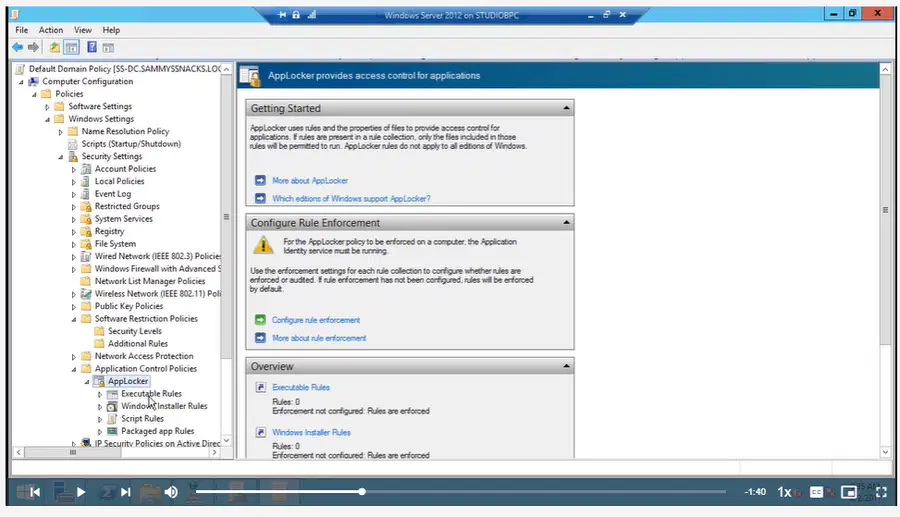Click the Up one level folder icon
Screen dimensions: 900x517
click(54, 47)
